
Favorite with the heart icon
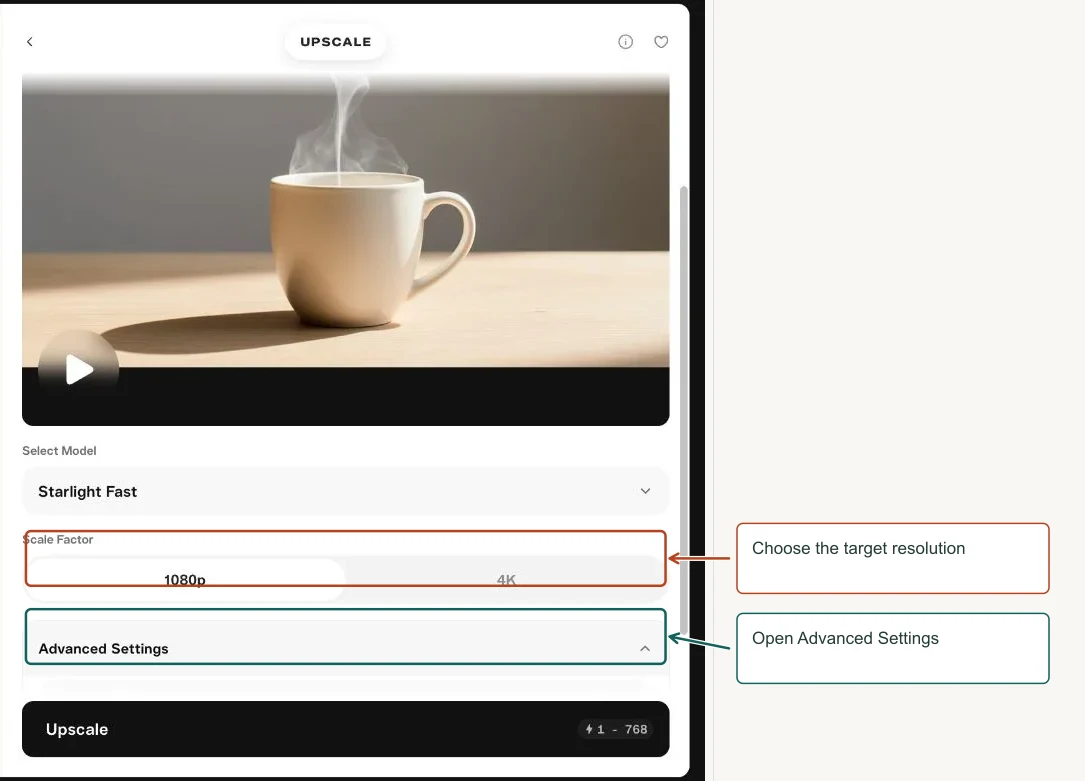tap(661, 42)
